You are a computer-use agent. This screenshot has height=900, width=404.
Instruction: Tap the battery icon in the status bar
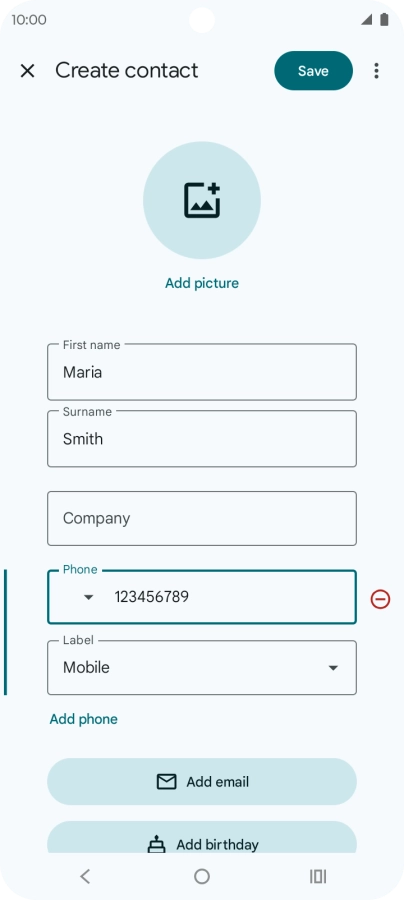click(384, 20)
